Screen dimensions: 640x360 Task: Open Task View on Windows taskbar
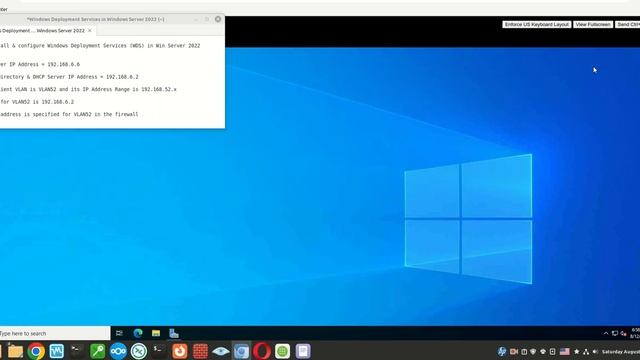click(x=119, y=333)
